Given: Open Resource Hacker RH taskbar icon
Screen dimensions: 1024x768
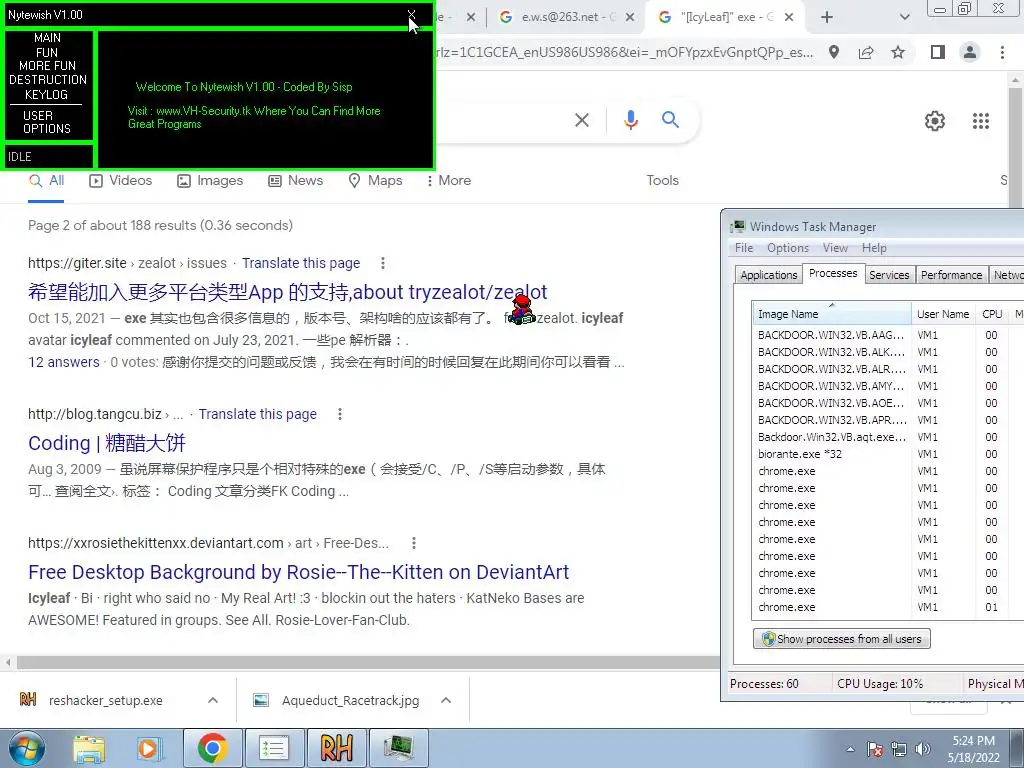Looking at the screenshot, I should pos(337,749).
